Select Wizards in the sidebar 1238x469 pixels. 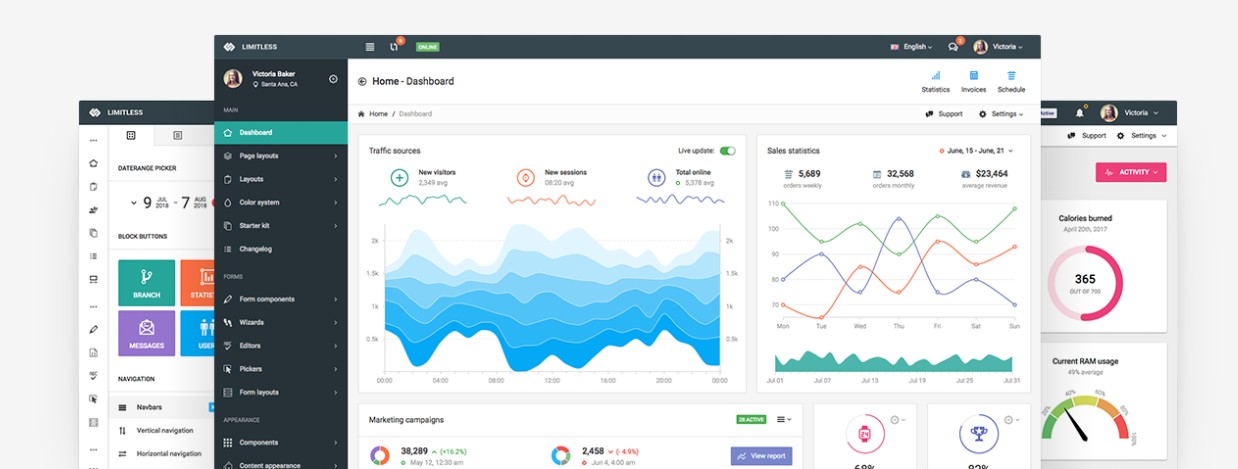[281, 322]
